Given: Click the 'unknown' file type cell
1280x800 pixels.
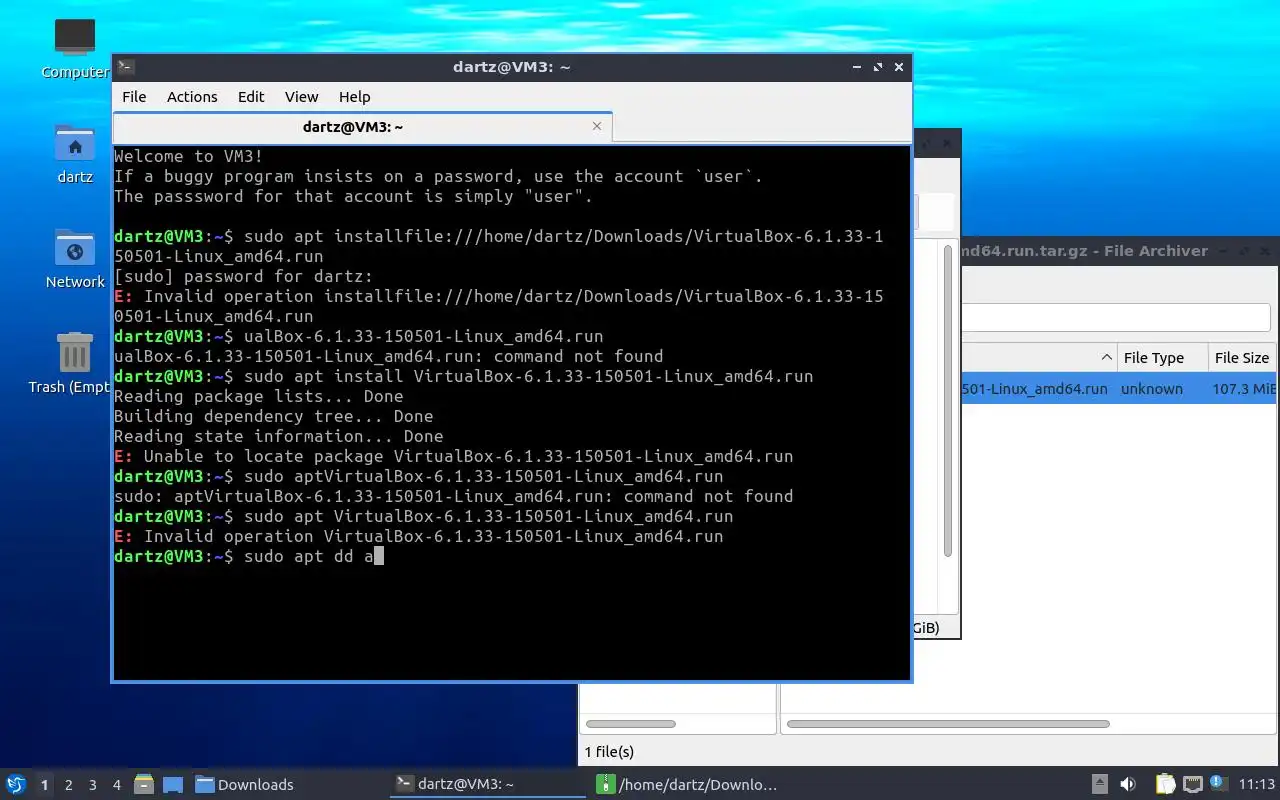Looking at the screenshot, I should 1152,389.
